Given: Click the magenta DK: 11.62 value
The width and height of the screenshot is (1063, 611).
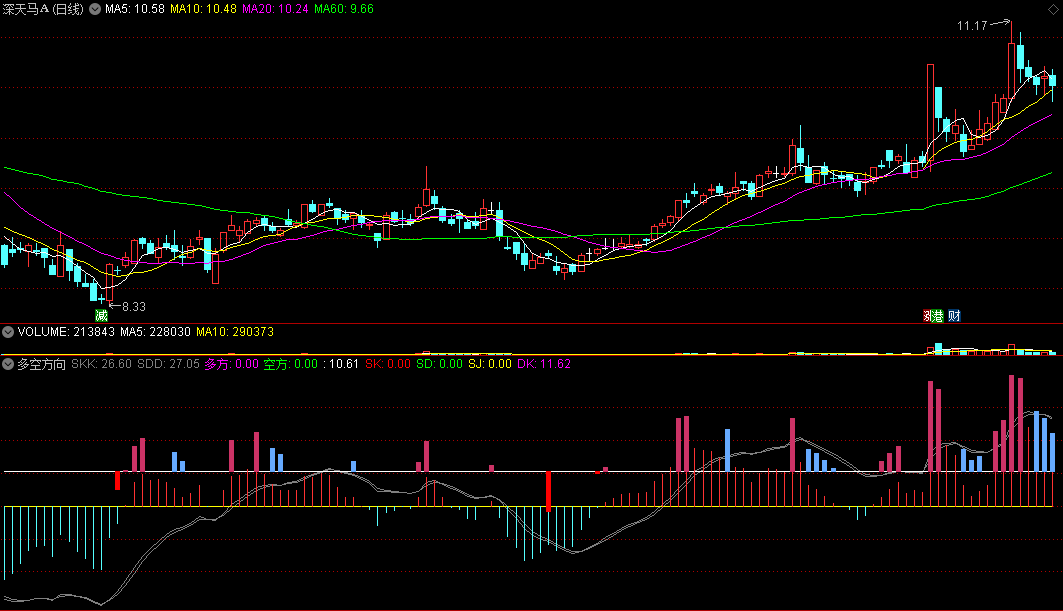Looking at the screenshot, I should [x=544, y=364].
